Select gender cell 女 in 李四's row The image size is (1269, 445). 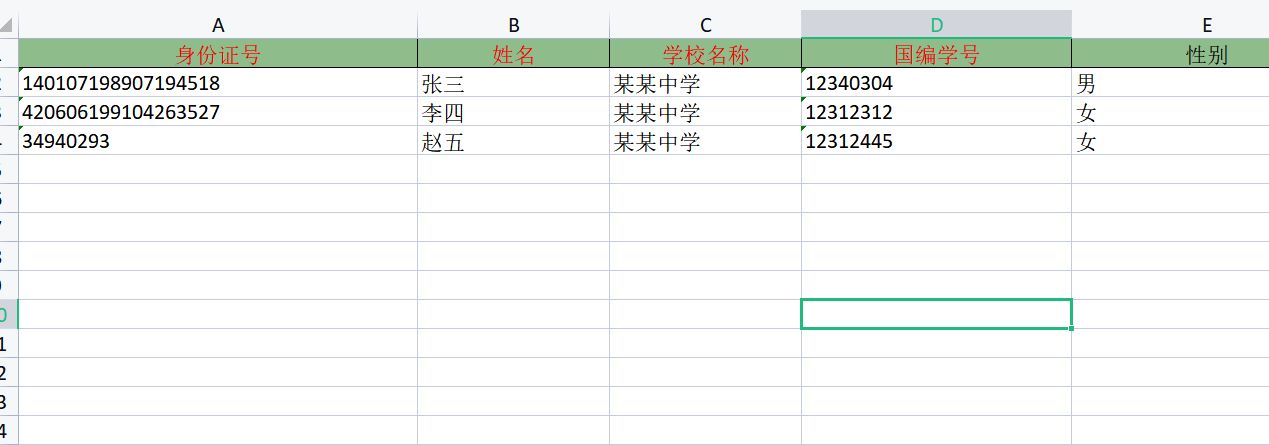pyautogui.click(x=1170, y=112)
